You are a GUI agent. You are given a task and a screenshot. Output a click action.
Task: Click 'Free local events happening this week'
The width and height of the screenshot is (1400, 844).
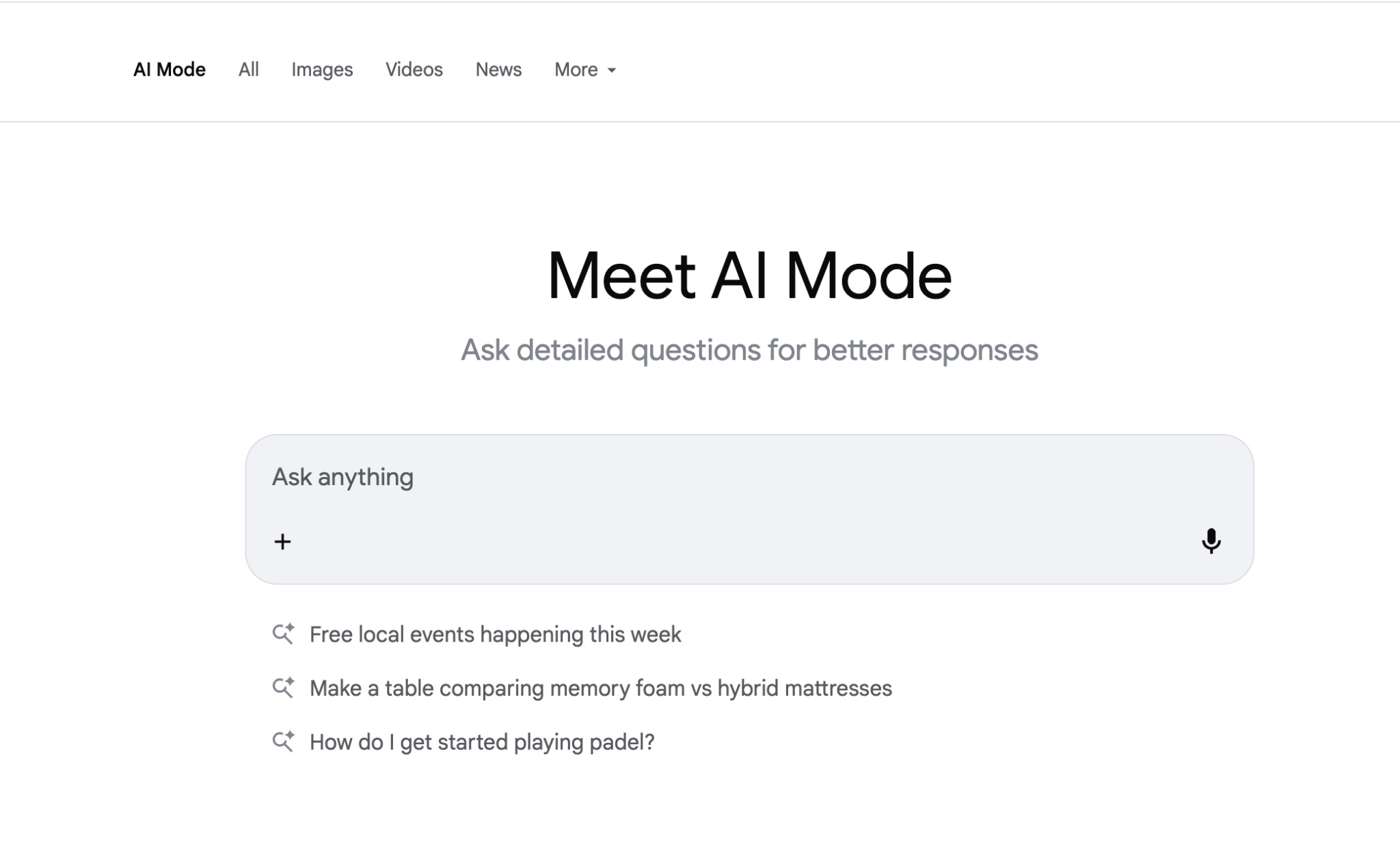pyautogui.click(x=495, y=634)
